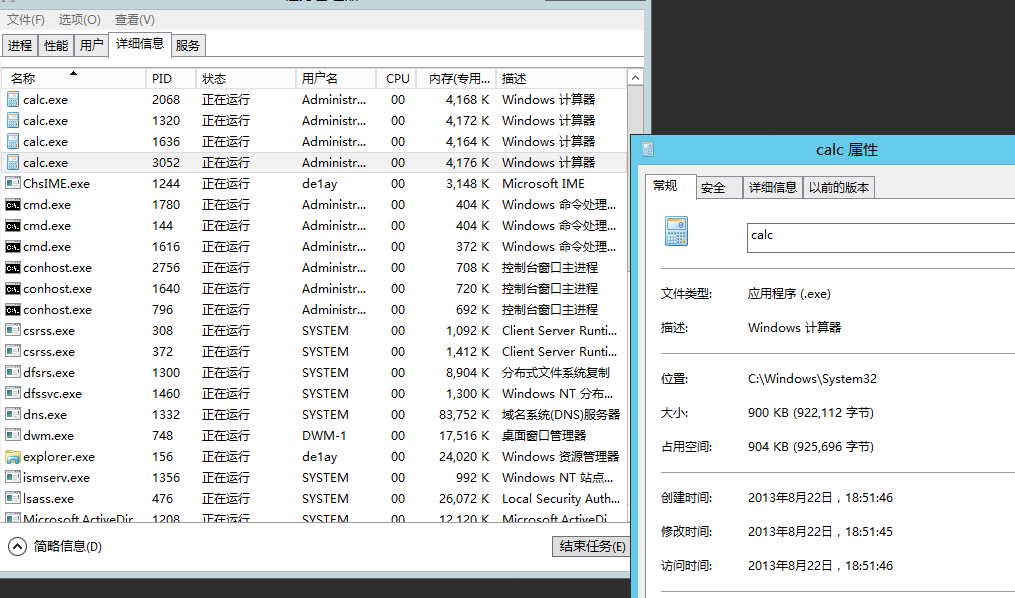Switch to the 进程 tab
This screenshot has height=598, width=1015.
pyautogui.click(x=19, y=45)
